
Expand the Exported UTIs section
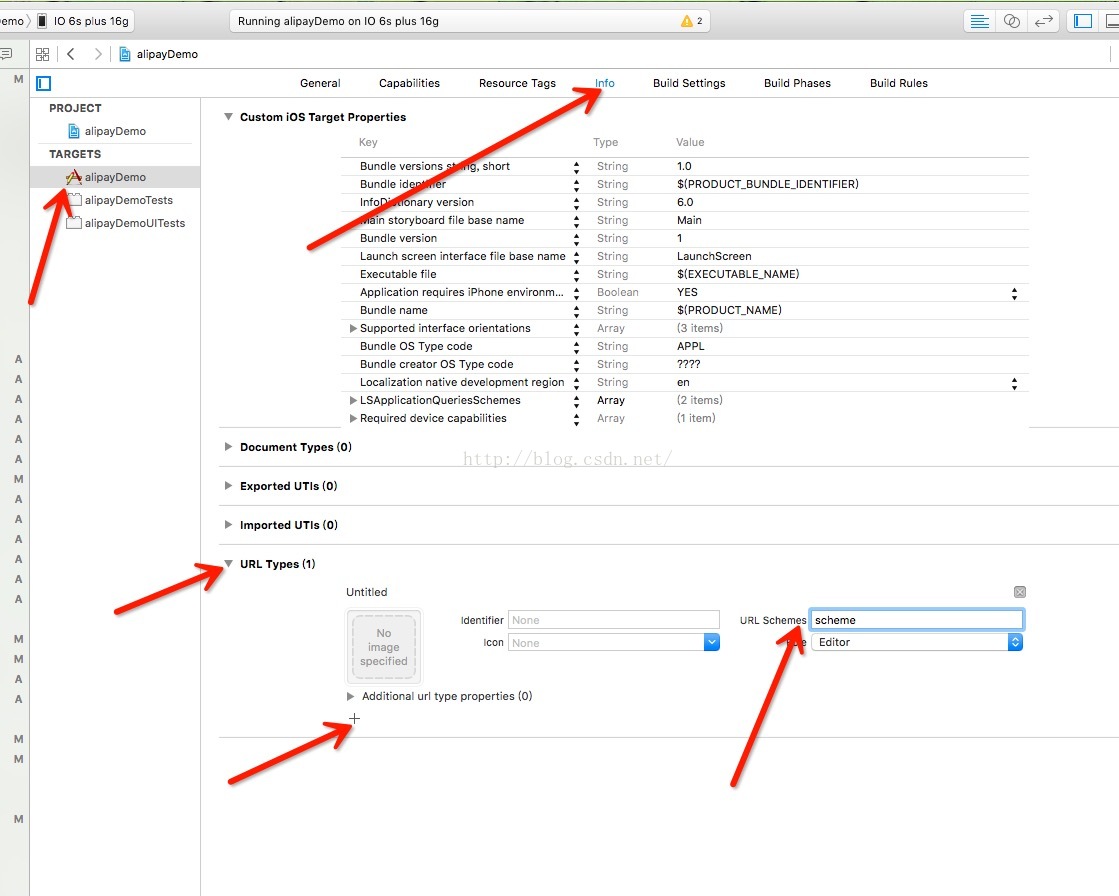[x=228, y=486]
